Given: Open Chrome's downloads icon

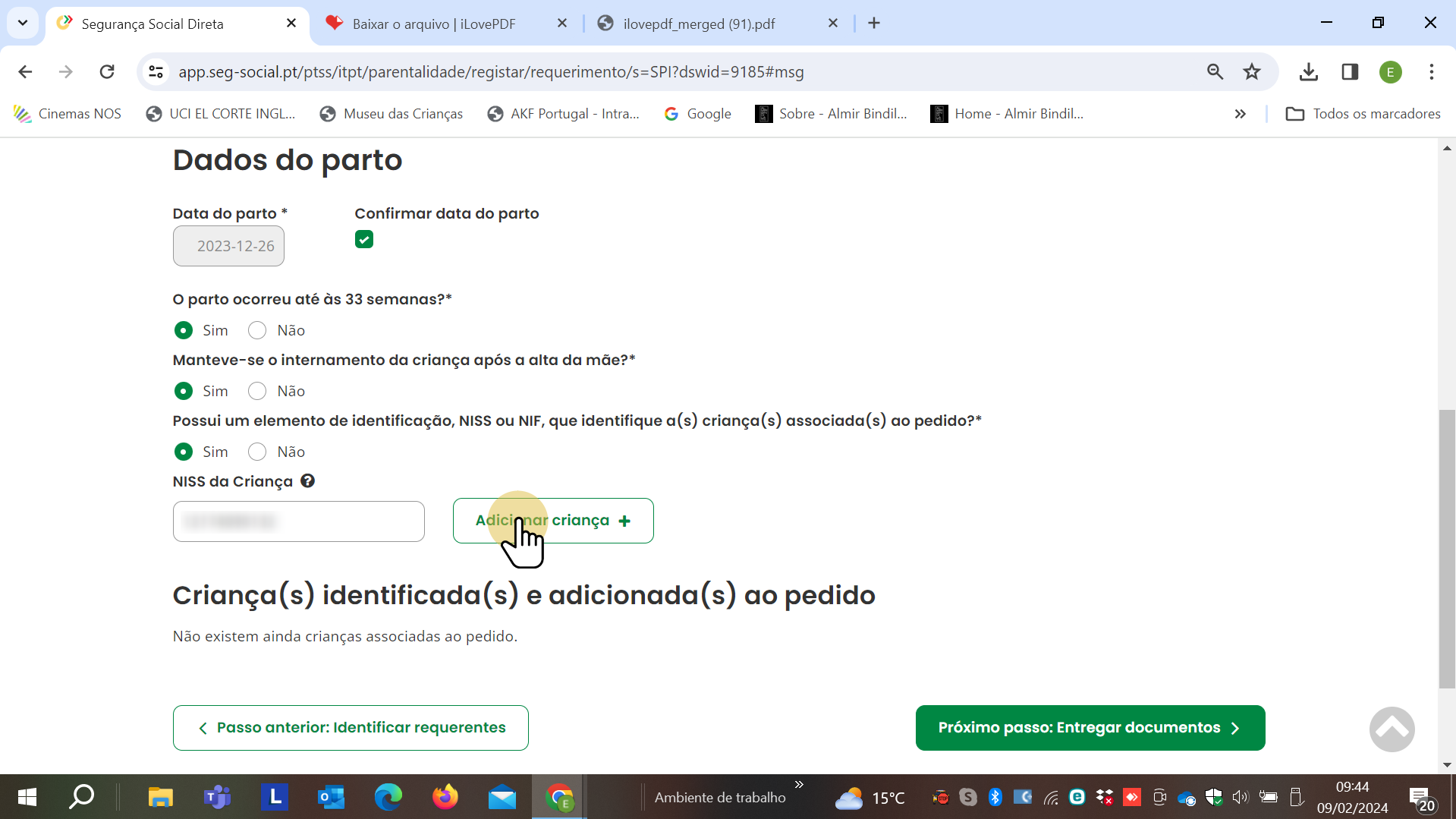Looking at the screenshot, I should point(1308,72).
